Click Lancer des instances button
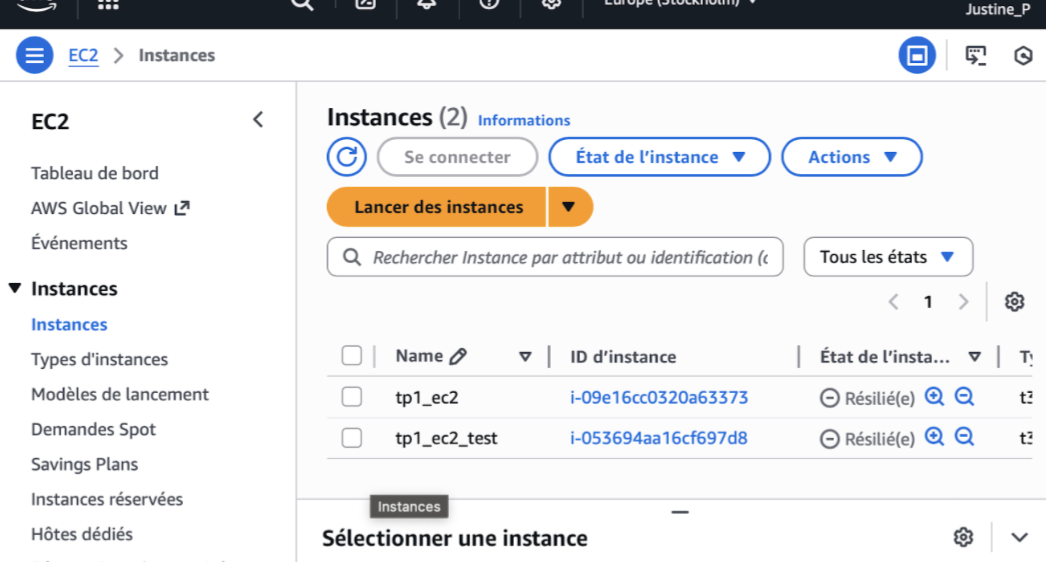The width and height of the screenshot is (1046, 562). point(437,207)
